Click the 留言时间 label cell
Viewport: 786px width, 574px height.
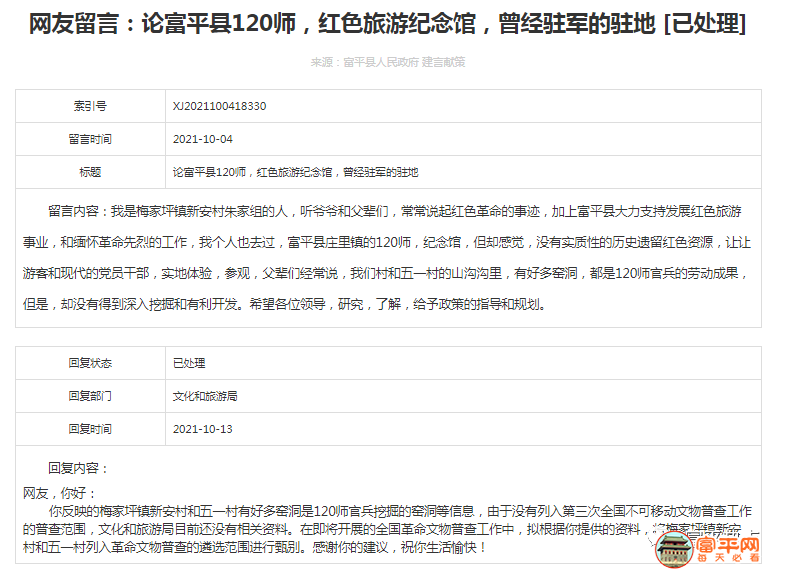click(x=90, y=139)
